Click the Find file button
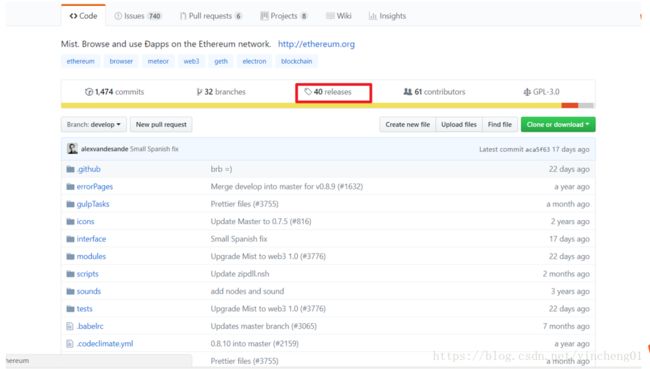 500,124
